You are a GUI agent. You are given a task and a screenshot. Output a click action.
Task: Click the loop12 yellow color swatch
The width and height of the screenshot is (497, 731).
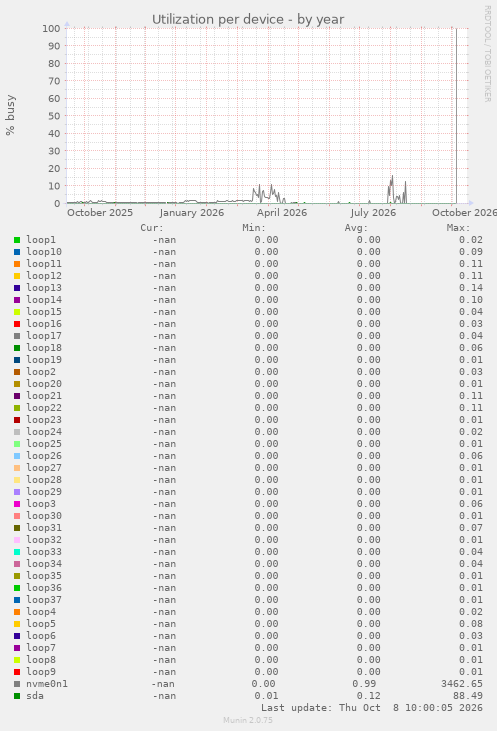17,276
